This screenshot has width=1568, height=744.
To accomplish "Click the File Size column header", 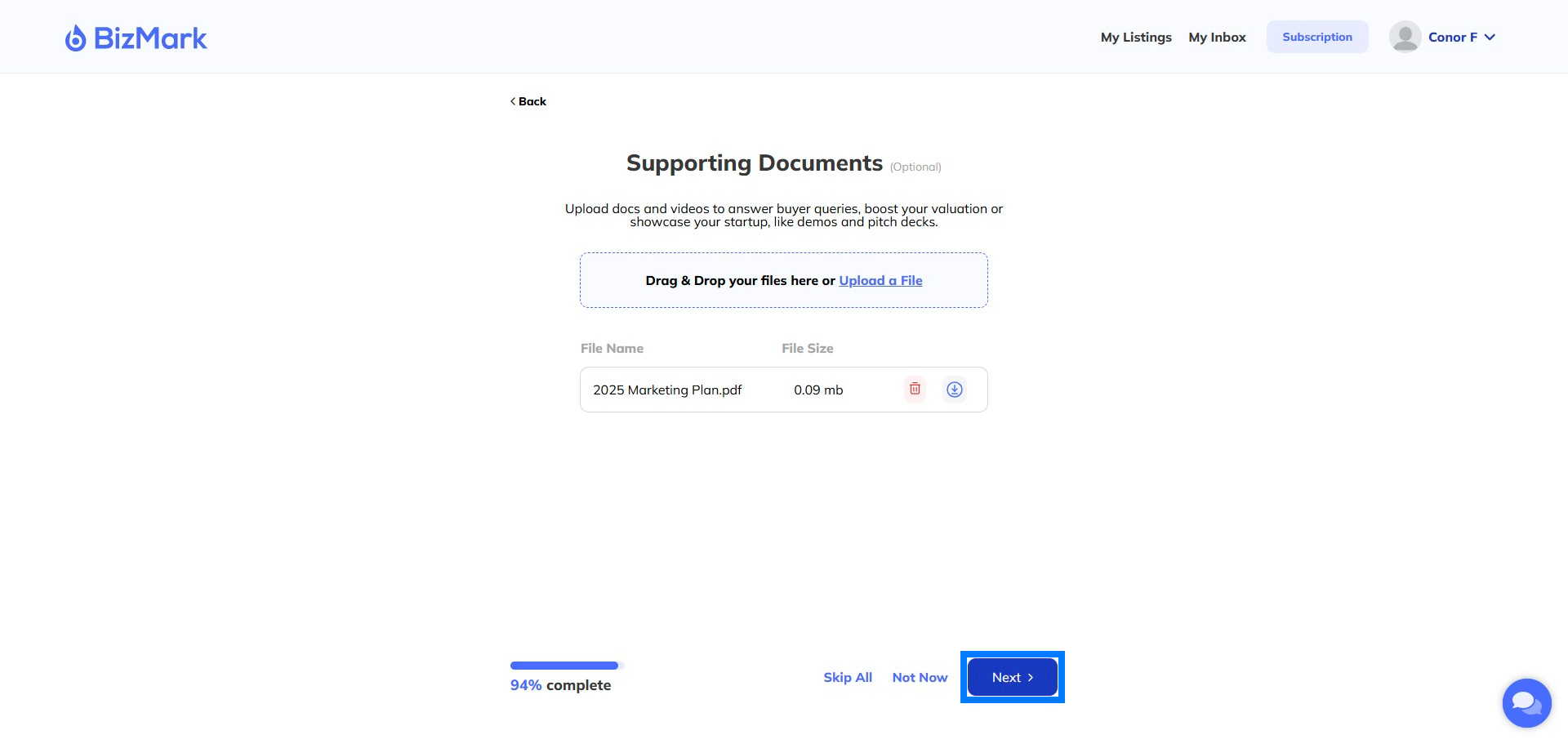I will click(807, 348).
